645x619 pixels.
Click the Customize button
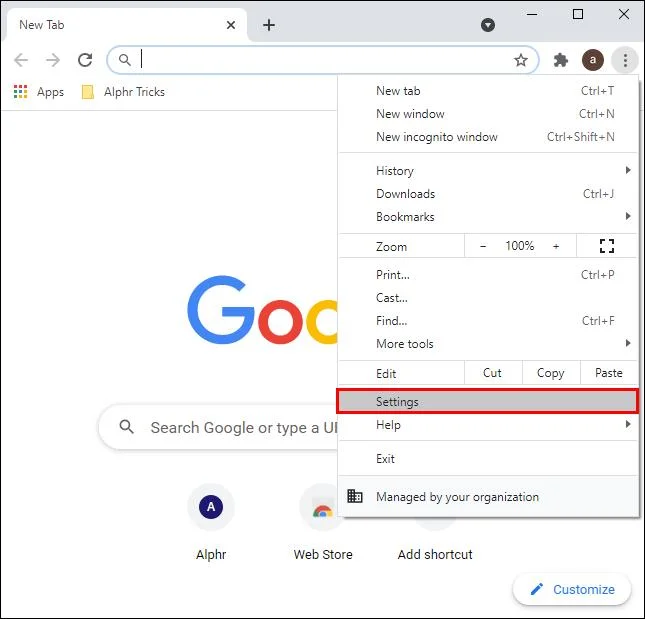[x=572, y=589]
